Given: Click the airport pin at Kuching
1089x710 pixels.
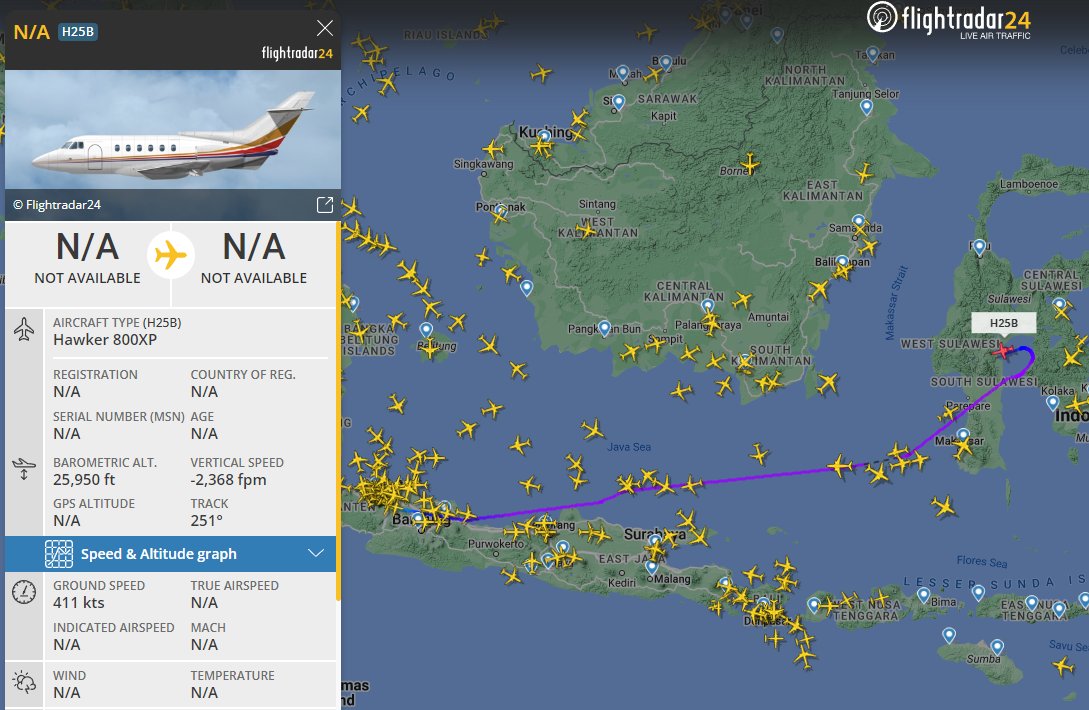Looking at the screenshot, I should tap(545, 136).
